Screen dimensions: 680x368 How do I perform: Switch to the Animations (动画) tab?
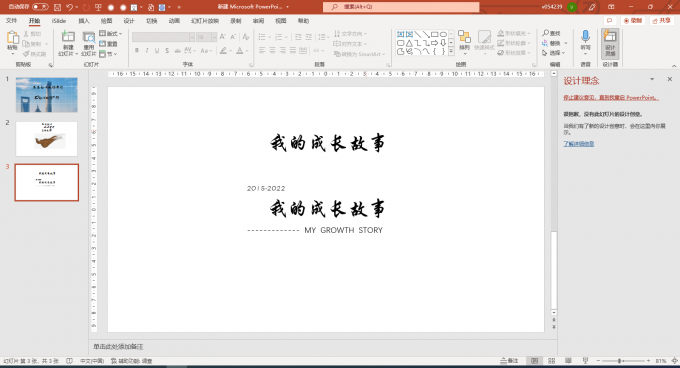pyautogui.click(x=174, y=21)
